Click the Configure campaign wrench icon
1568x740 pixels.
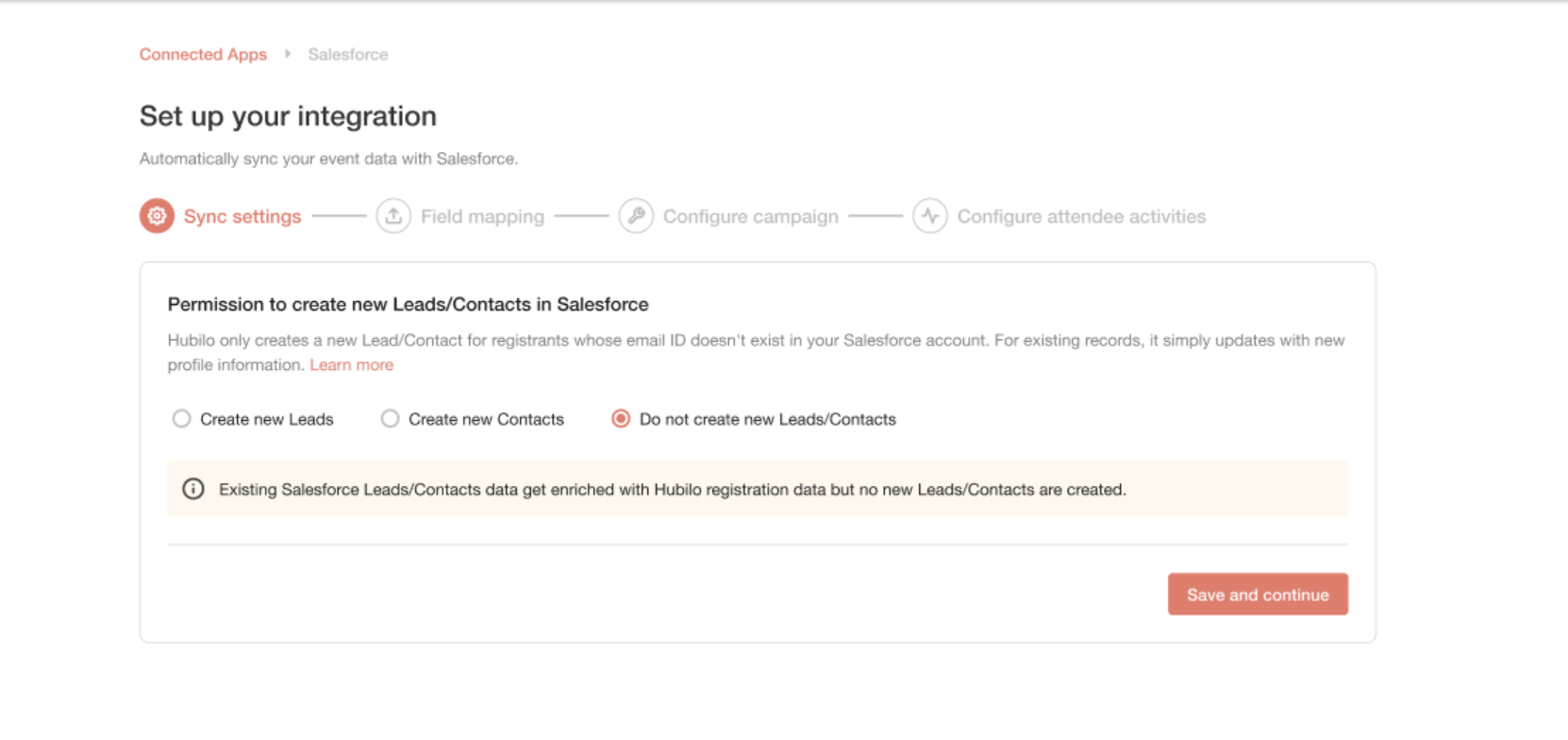[636, 216]
